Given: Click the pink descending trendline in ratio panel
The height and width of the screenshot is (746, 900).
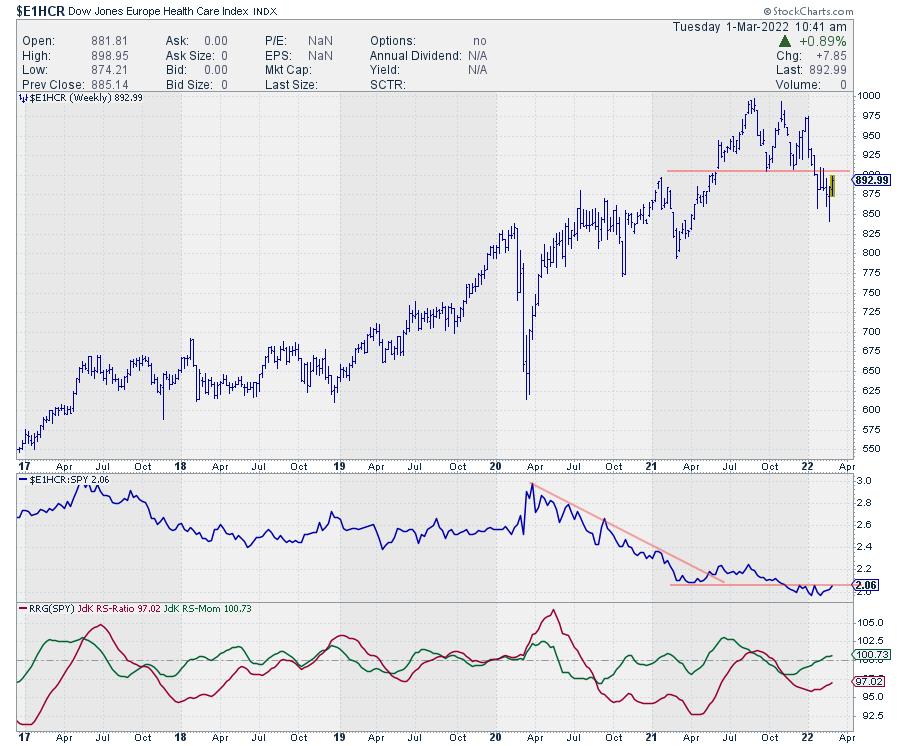Looking at the screenshot, I should [x=620, y=530].
